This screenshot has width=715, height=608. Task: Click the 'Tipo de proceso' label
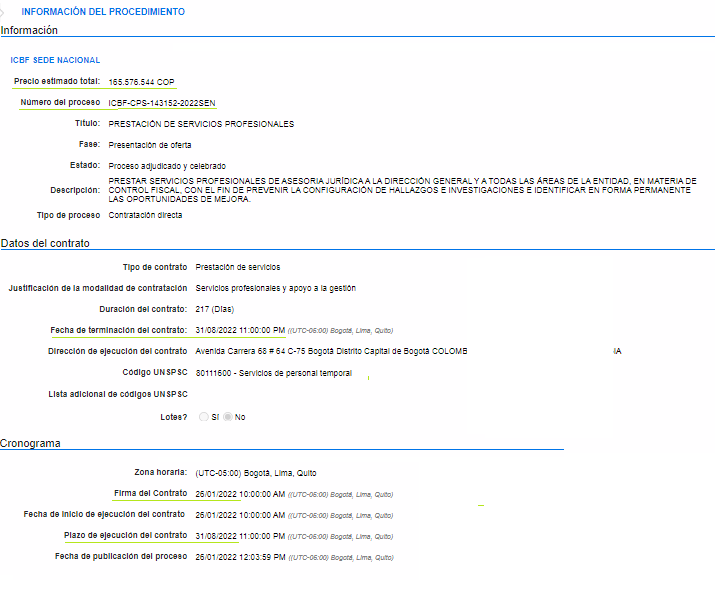[x=68, y=215]
